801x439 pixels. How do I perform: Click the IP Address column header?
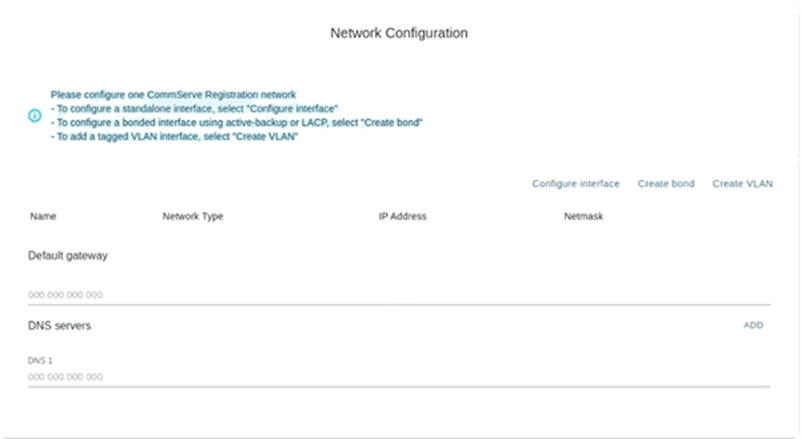403,216
